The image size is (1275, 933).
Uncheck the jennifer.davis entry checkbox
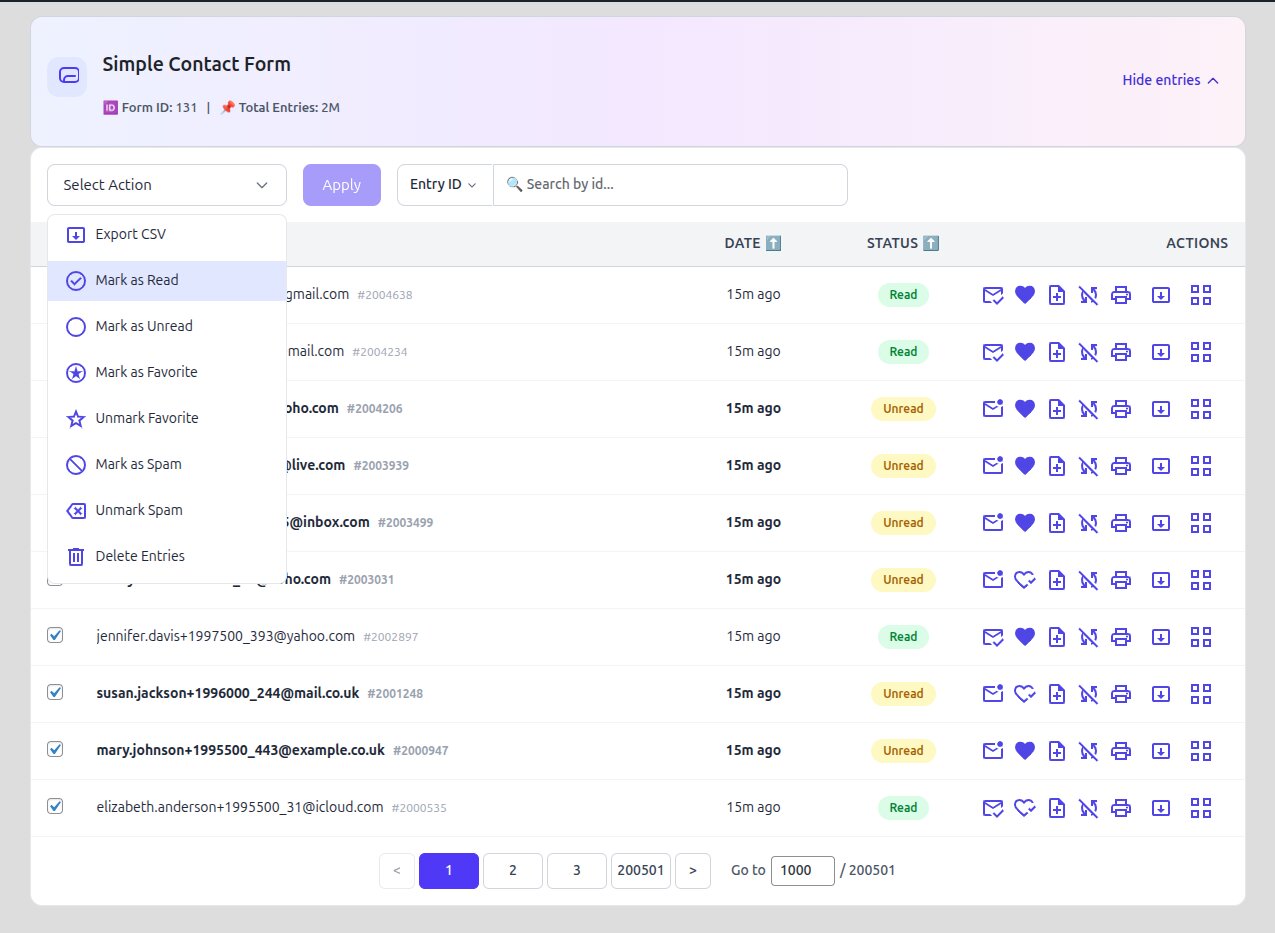56,636
